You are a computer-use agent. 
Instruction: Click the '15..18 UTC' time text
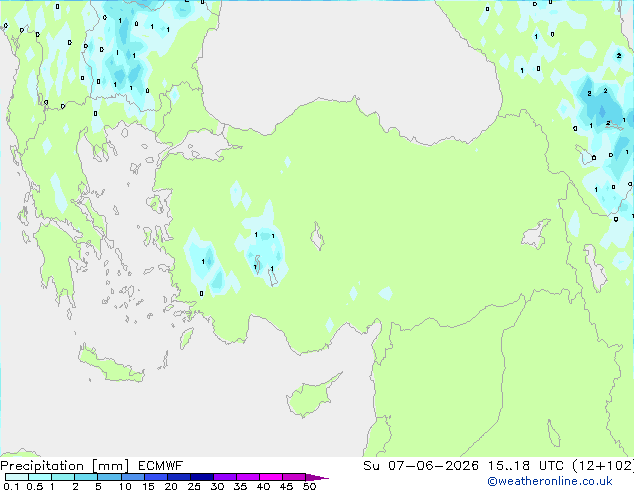[526, 466]
